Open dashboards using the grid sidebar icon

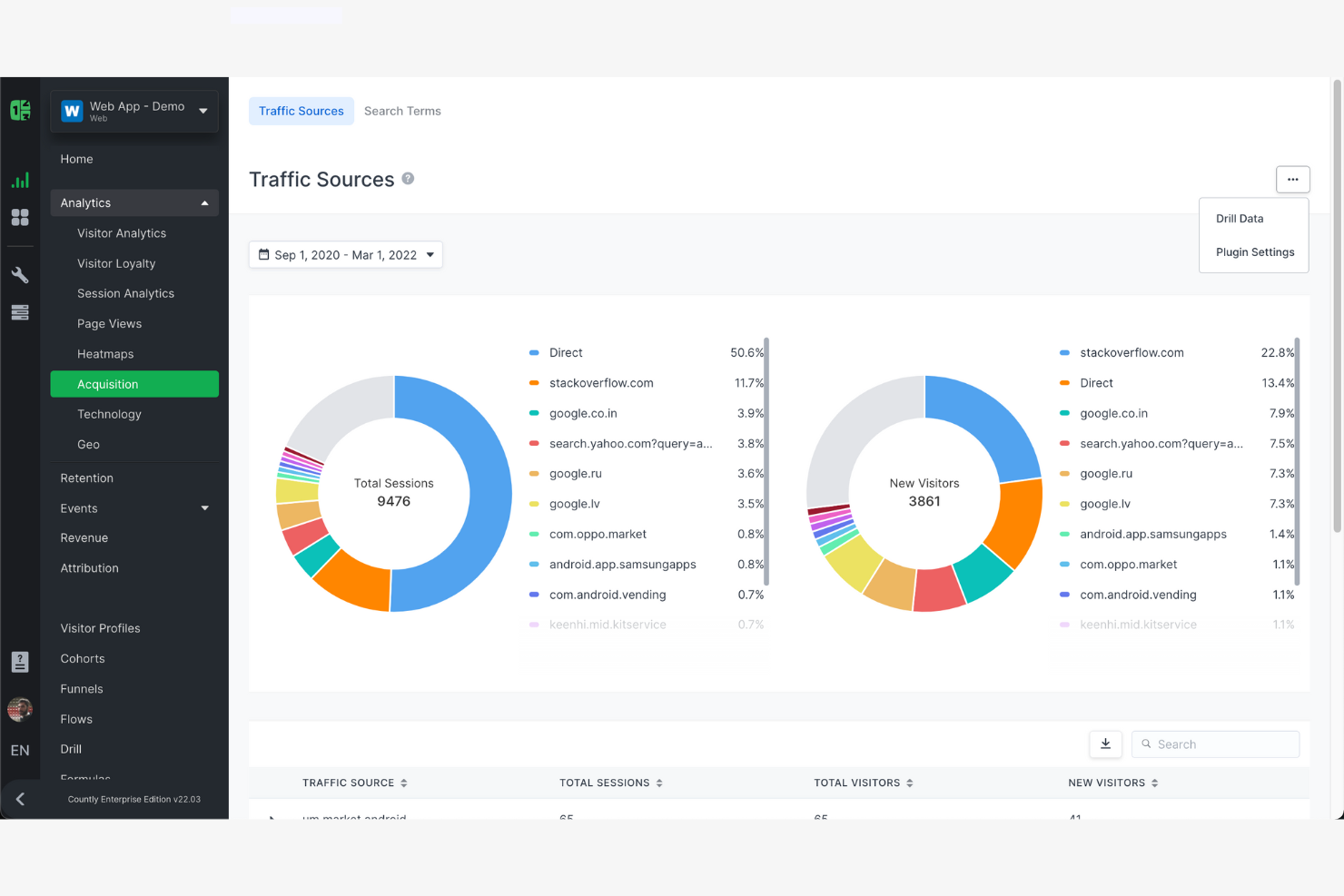[x=20, y=218]
